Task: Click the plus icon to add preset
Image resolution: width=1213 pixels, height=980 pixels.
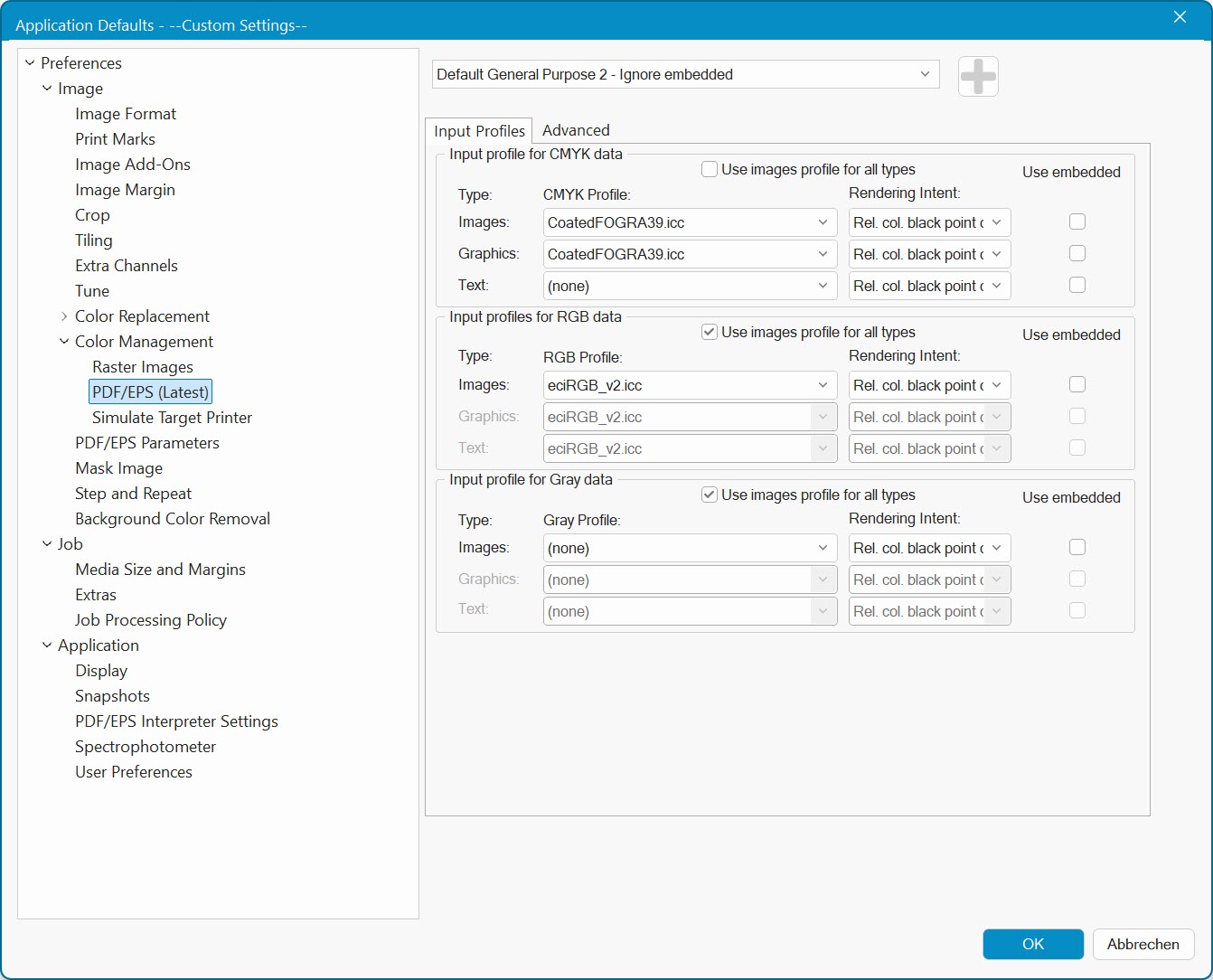Action: tap(978, 76)
